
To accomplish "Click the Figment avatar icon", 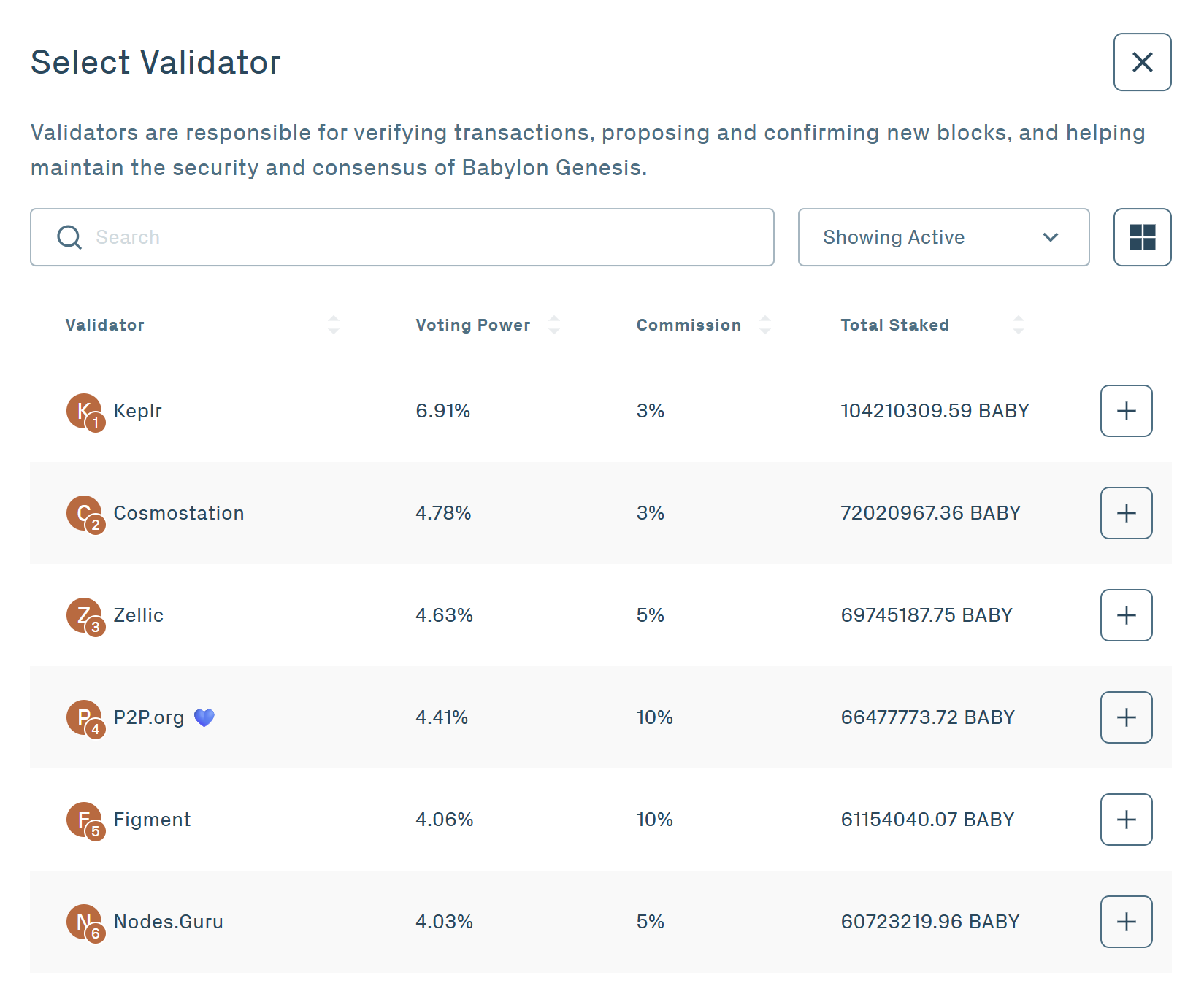I will pos(85,820).
